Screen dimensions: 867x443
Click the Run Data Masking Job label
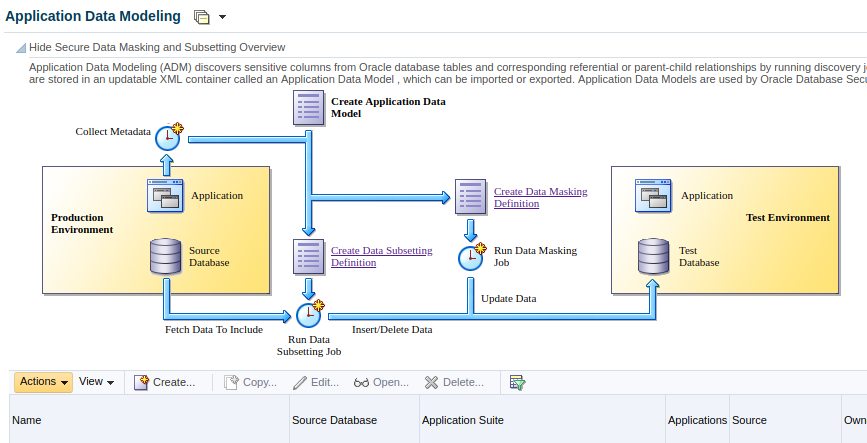click(535, 257)
